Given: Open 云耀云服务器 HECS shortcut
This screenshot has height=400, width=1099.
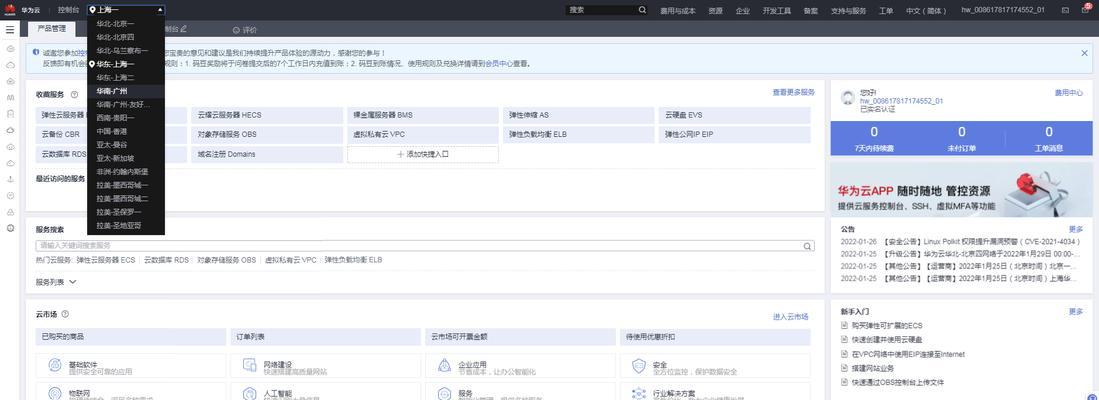Looking at the screenshot, I should click(267, 115).
